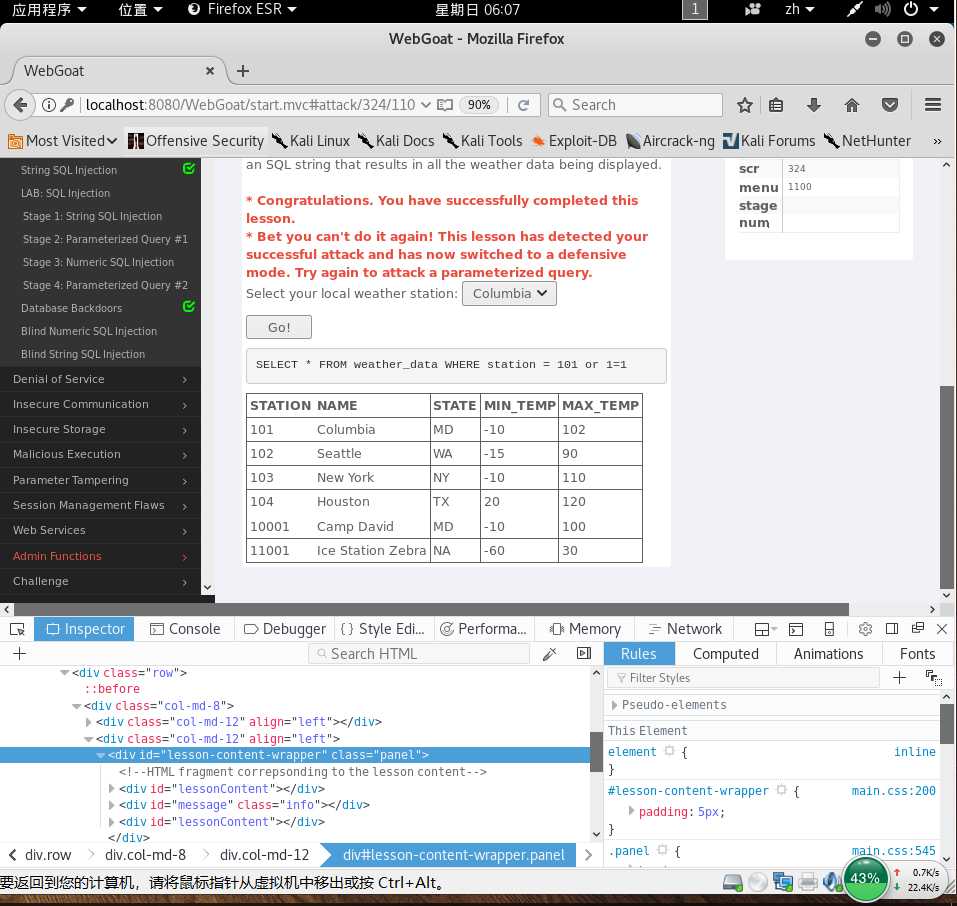Expand the Parameter Tampering category

pyautogui.click(x=100, y=480)
